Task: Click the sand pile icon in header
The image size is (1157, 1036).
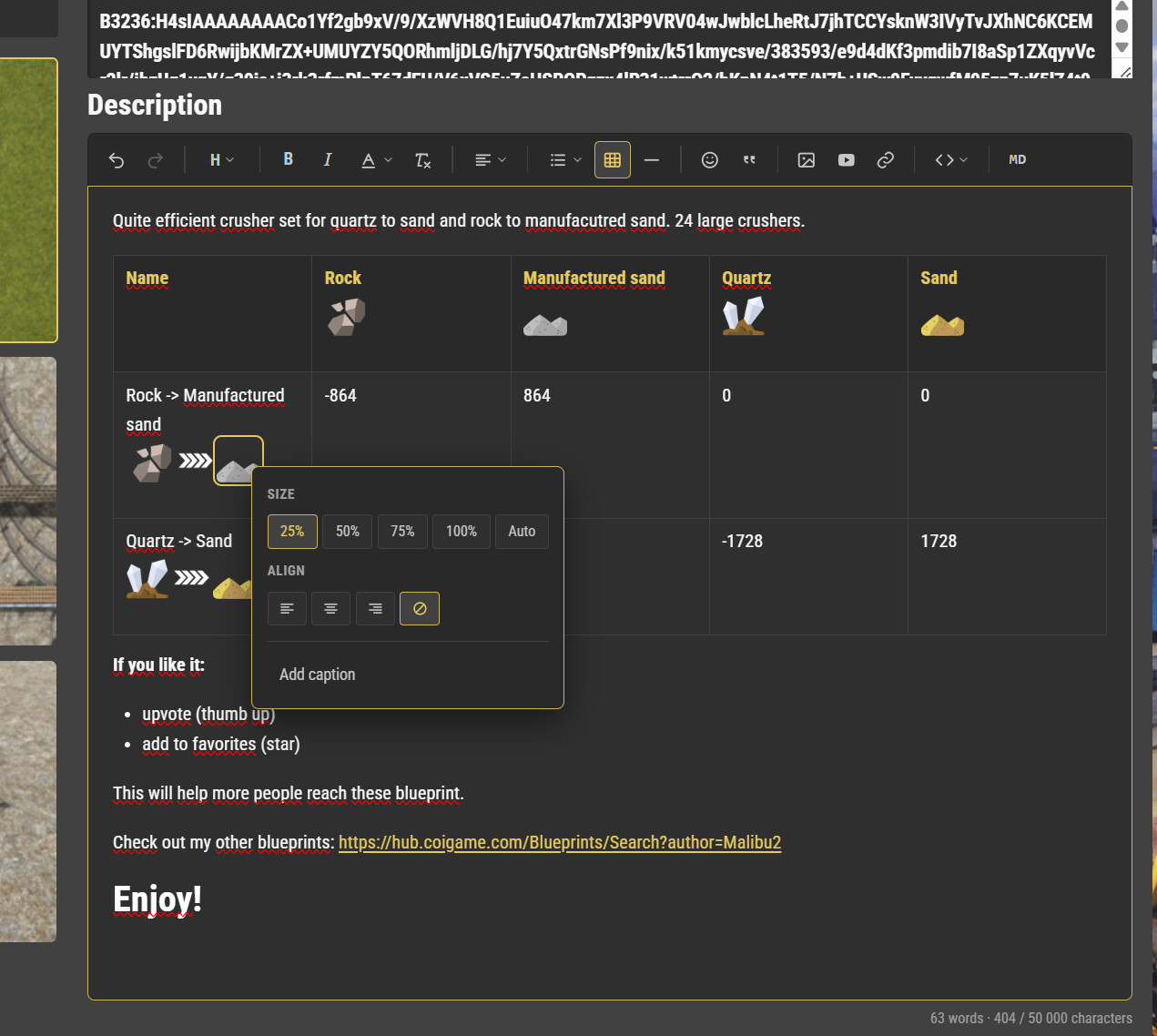Action: coord(942,325)
